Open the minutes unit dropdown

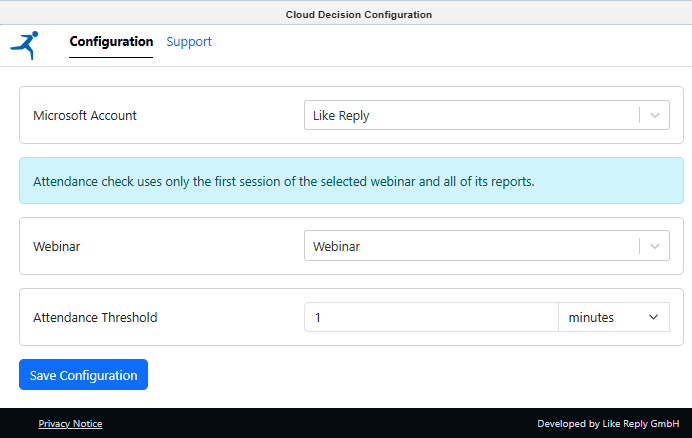click(x=614, y=317)
